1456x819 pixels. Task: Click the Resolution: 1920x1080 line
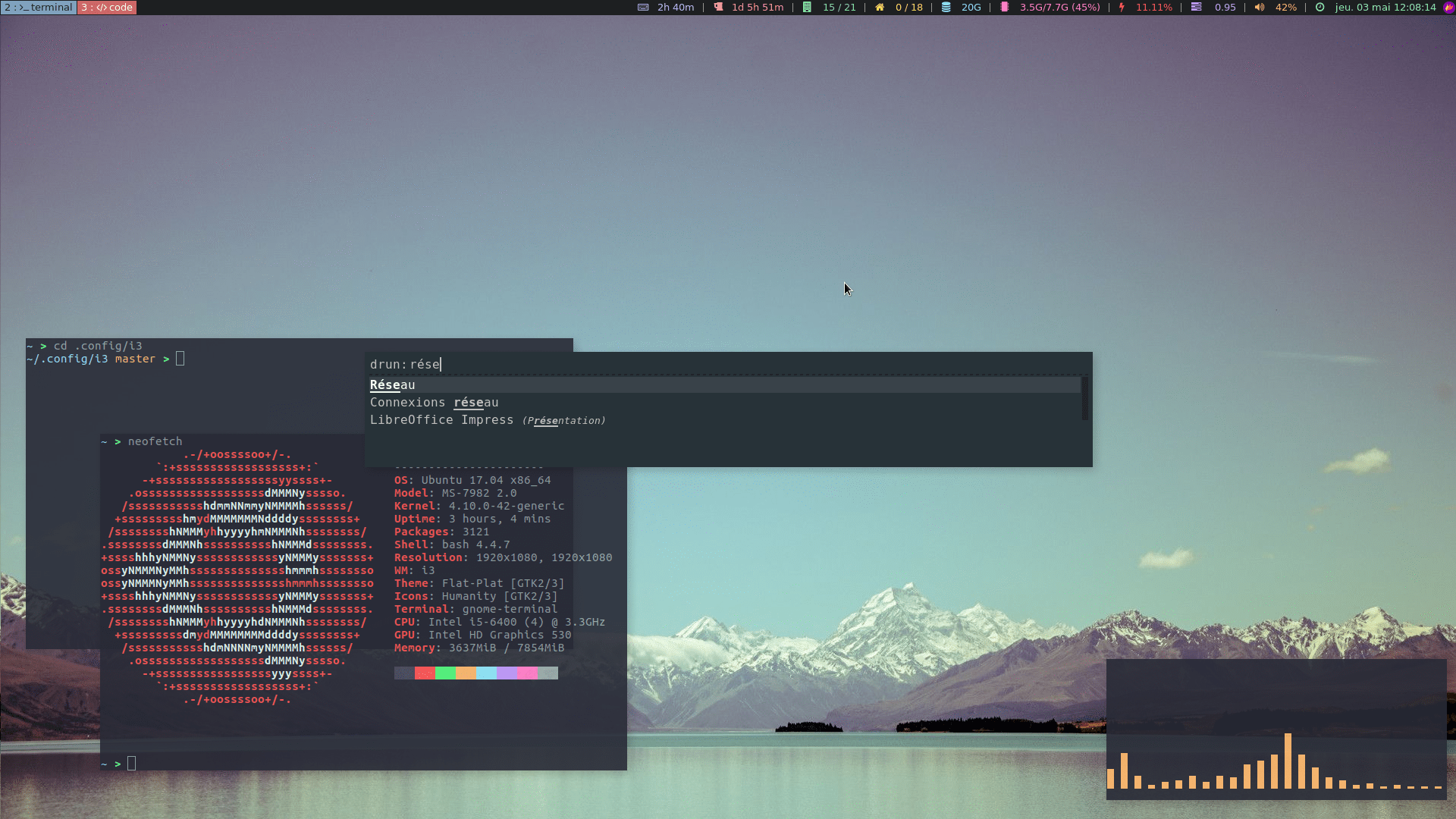coord(503,557)
